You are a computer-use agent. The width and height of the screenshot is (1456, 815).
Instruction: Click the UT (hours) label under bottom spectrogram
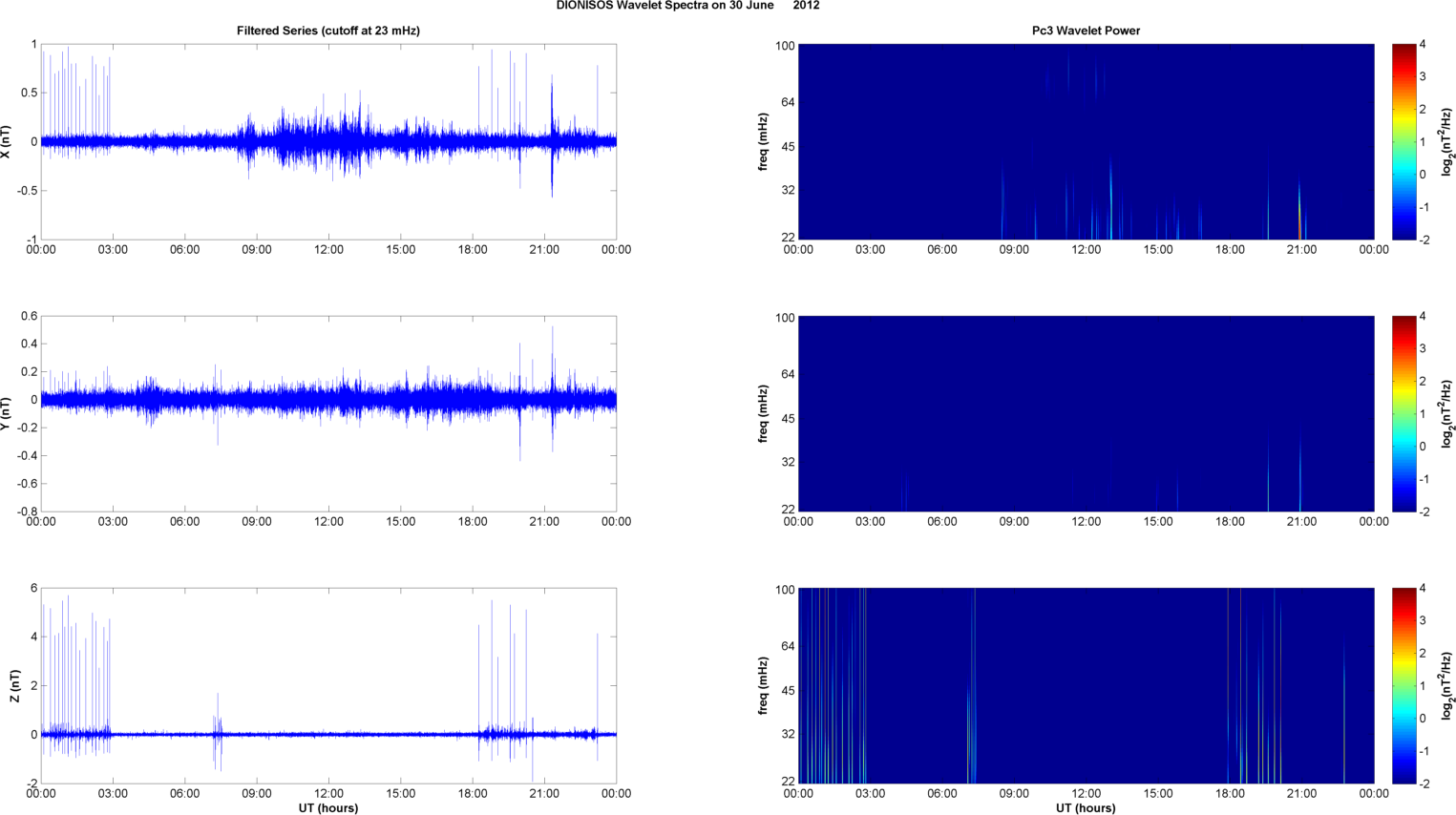tap(1086, 807)
